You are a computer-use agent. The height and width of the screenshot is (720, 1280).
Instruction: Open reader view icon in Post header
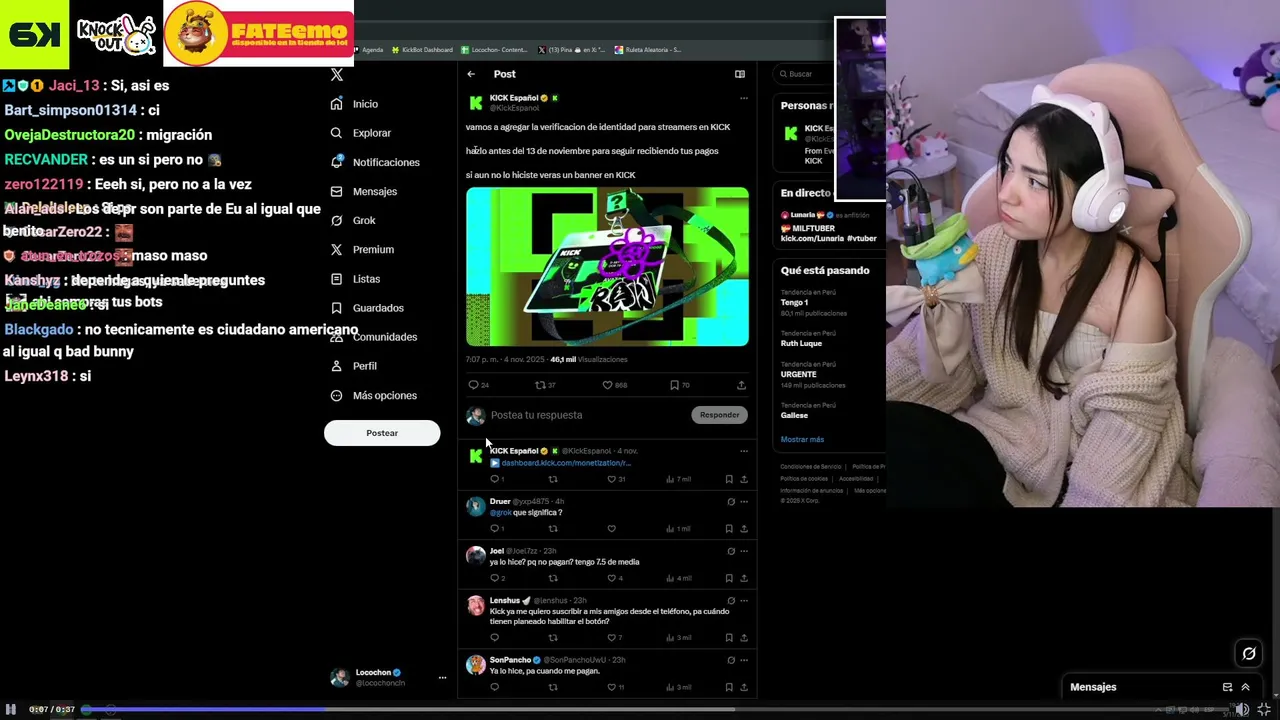pyautogui.click(x=740, y=74)
